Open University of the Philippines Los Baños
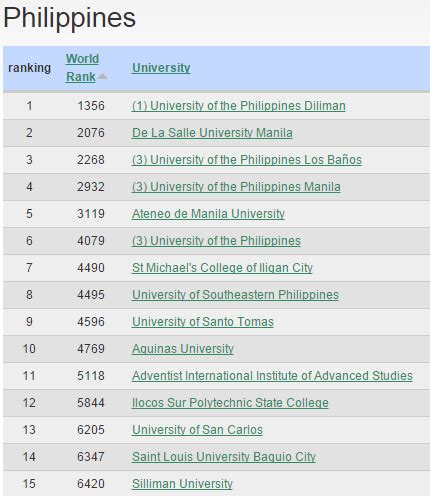The width and height of the screenshot is (430, 496). click(247, 160)
